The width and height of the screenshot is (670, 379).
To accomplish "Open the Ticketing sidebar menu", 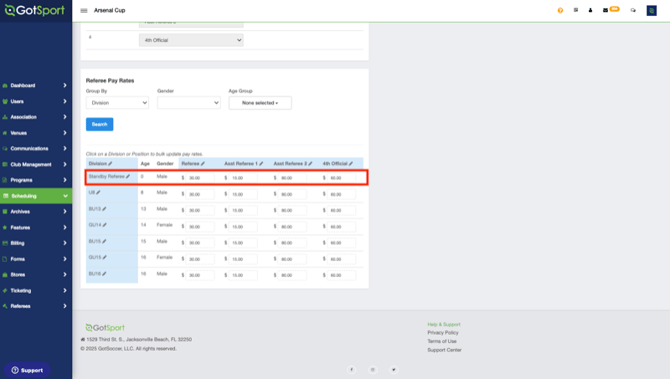I will [36, 291].
